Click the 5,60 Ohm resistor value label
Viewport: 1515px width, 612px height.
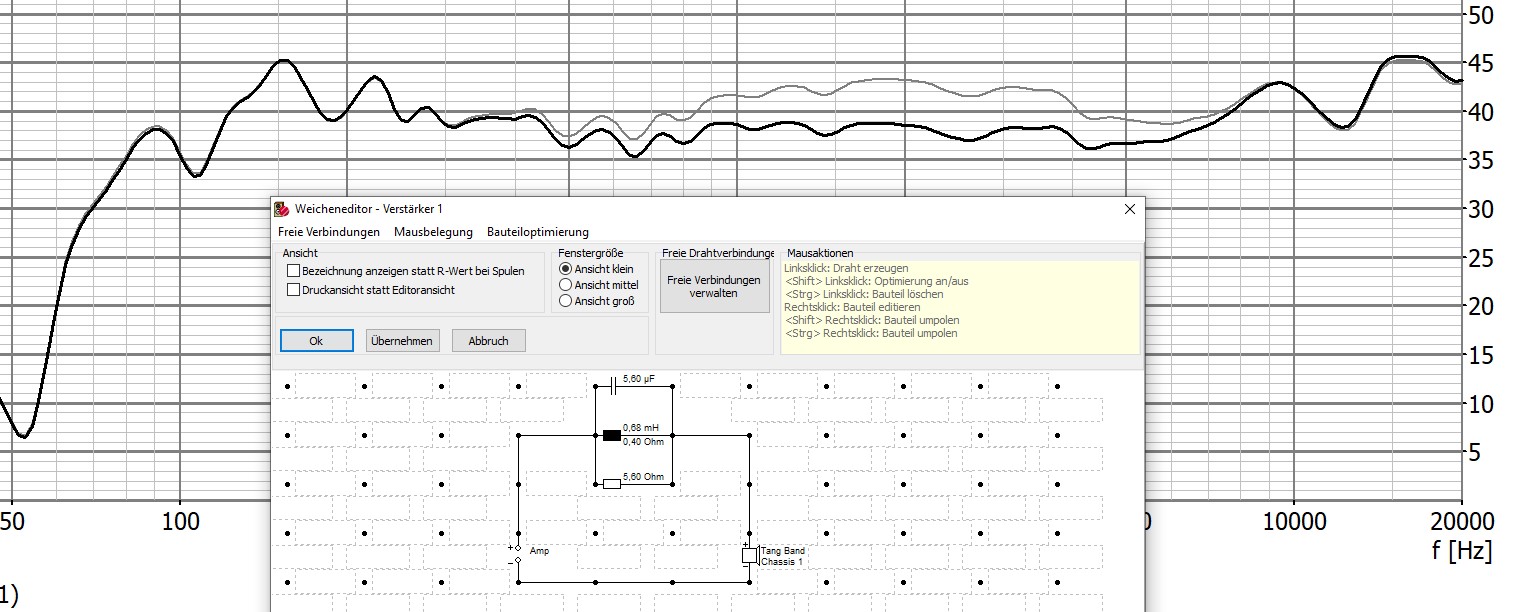point(643,477)
